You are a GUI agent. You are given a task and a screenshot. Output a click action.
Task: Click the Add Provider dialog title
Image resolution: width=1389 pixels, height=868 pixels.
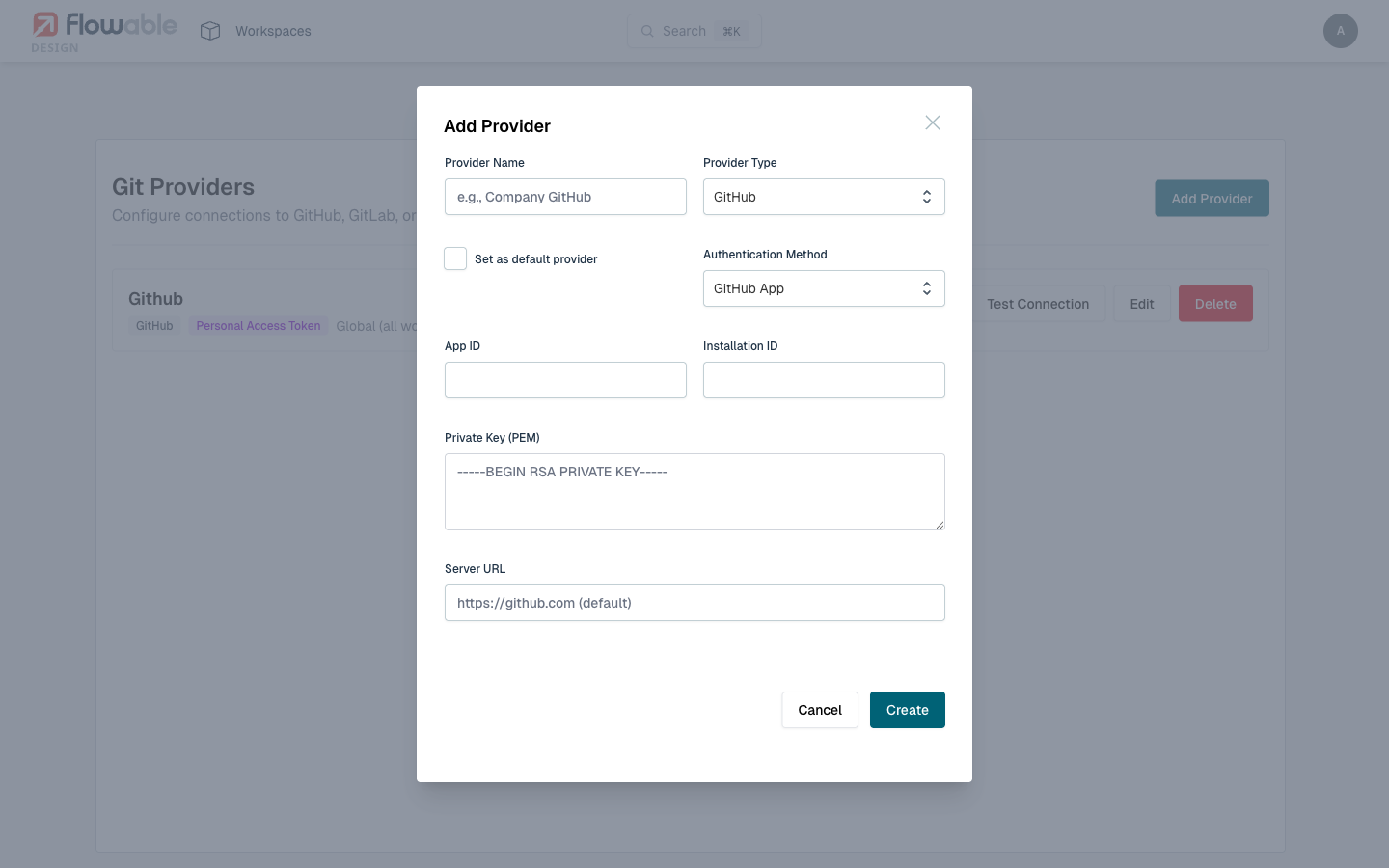click(x=497, y=126)
